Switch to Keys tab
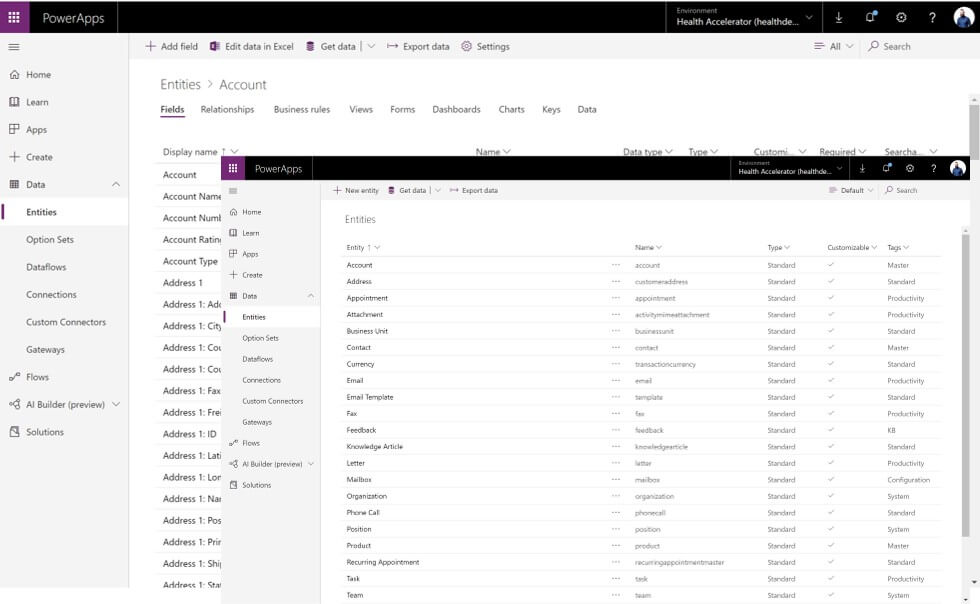This screenshot has width=980, height=604. pos(551,109)
